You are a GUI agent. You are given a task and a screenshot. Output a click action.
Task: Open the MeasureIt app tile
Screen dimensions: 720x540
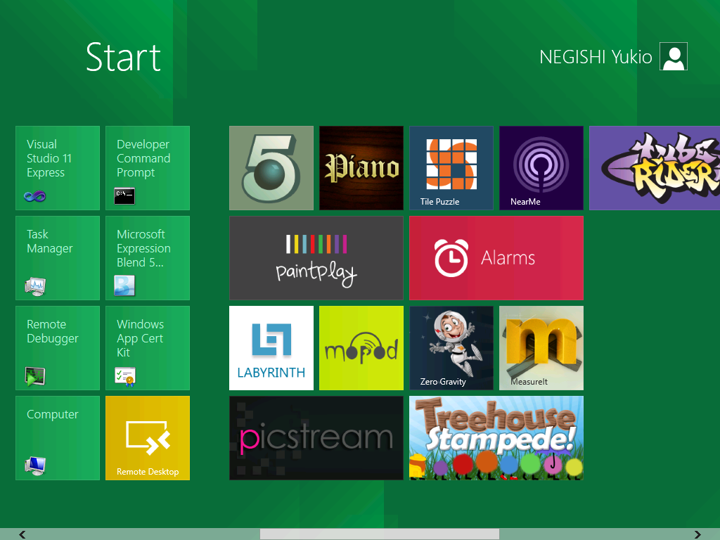pyautogui.click(x=541, y=348)
